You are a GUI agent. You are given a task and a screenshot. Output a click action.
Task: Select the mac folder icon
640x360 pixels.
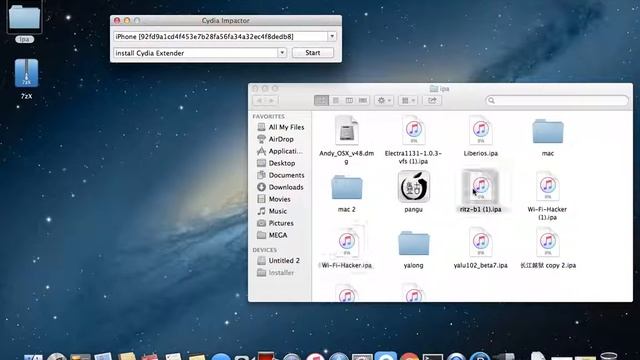tap(548, 131)
